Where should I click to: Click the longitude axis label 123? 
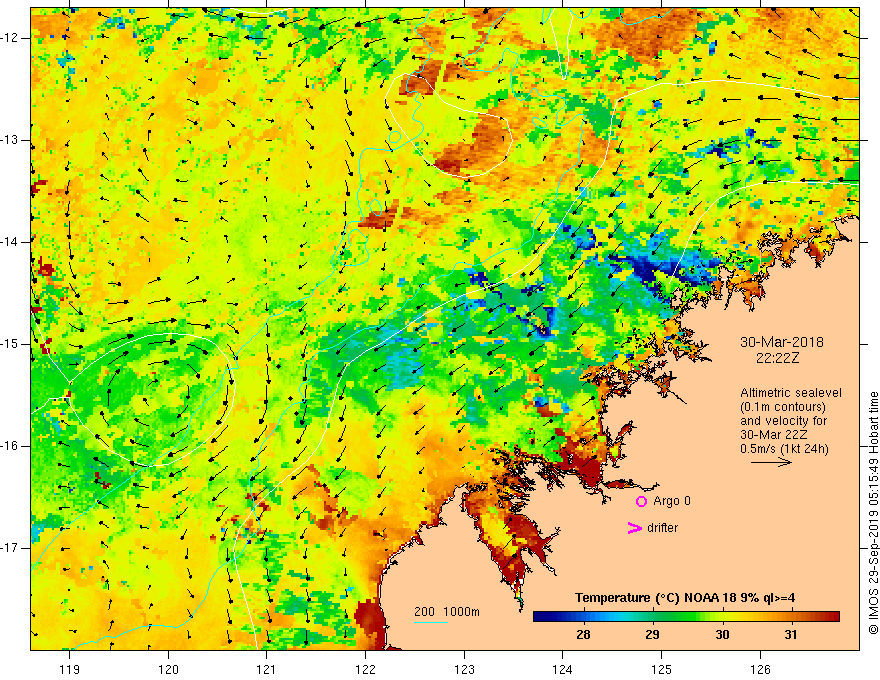point(464,669)
